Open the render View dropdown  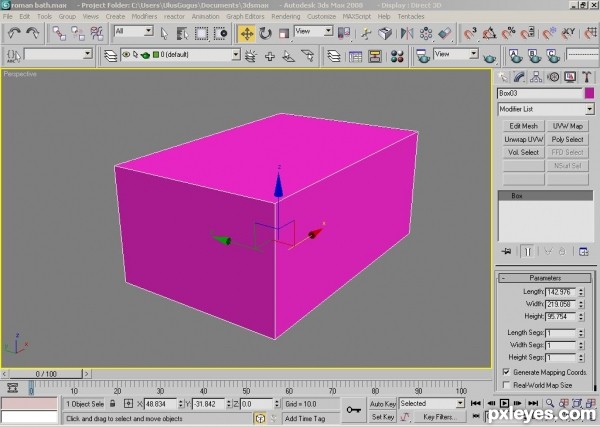pyautogui.click(x=456, y=54)
